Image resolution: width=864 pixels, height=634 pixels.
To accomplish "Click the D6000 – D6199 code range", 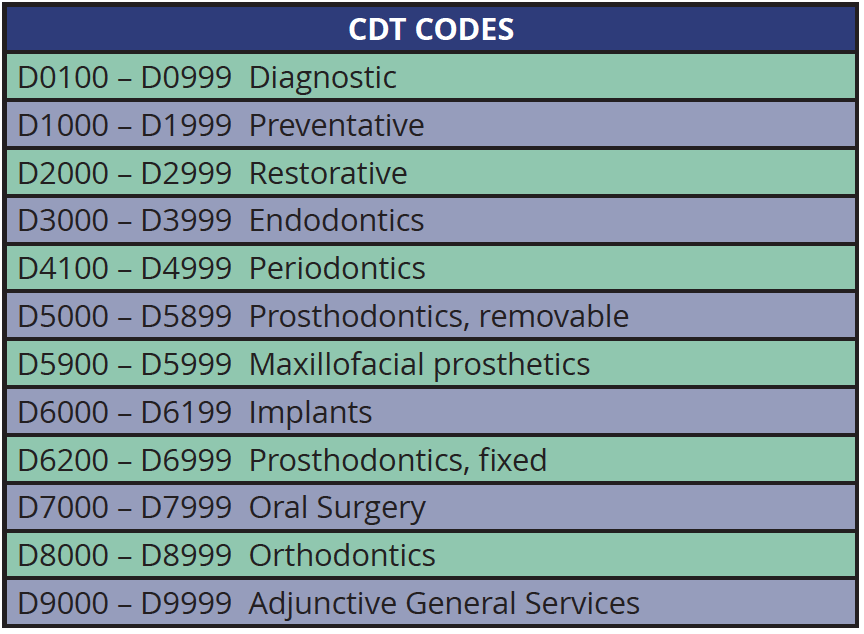I will [x=125, y=412].
